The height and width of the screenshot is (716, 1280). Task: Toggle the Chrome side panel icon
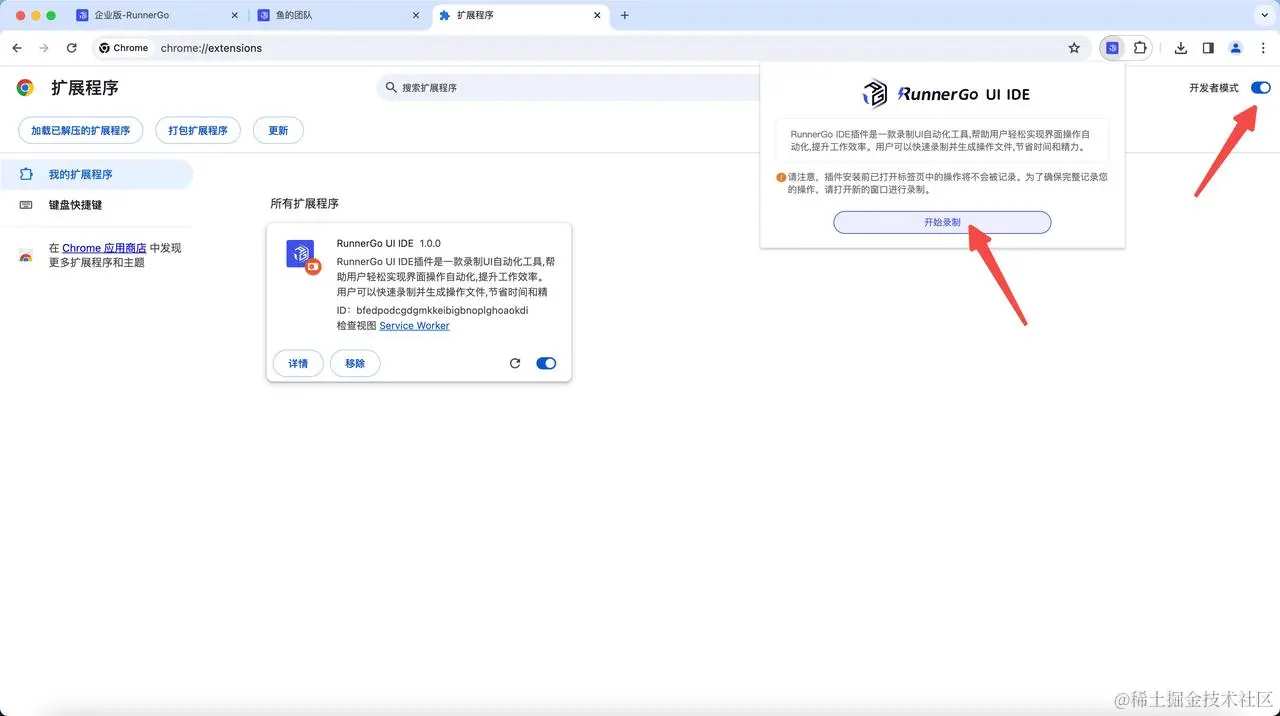click(x=1208, y=48)
